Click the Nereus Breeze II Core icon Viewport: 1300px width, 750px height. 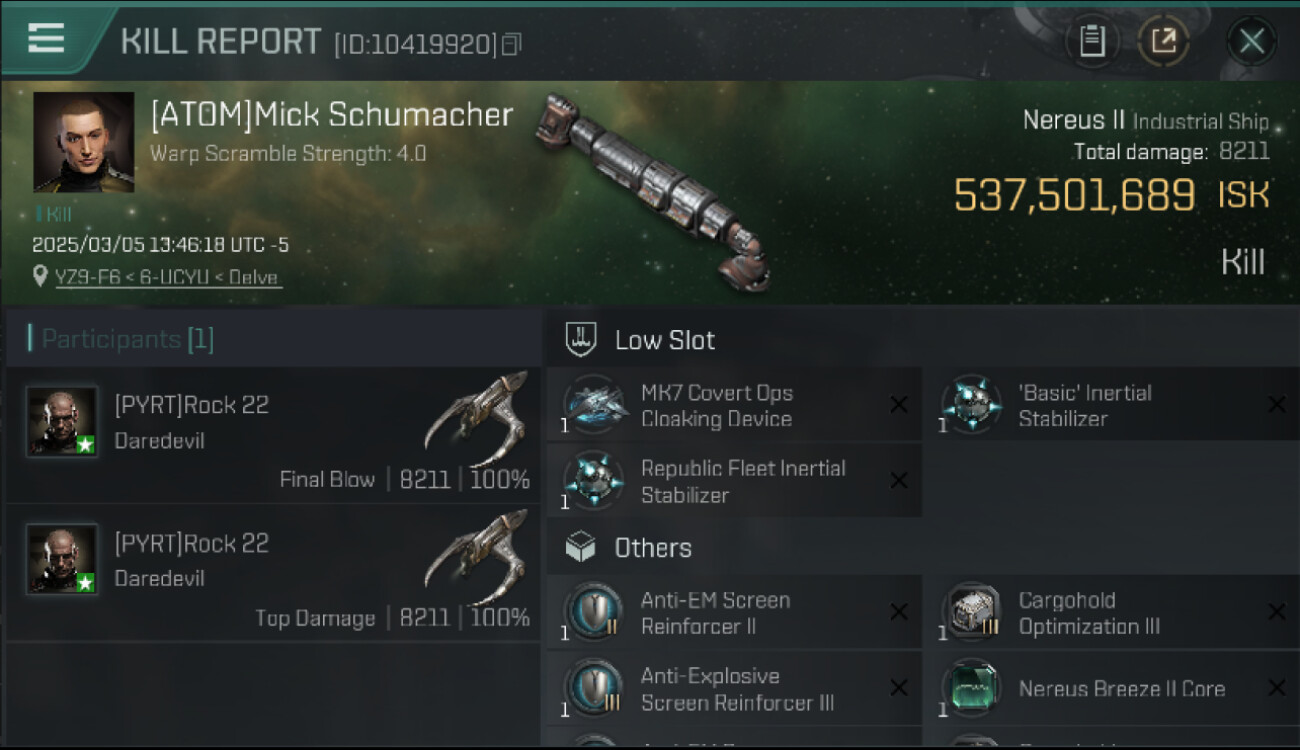click(972, 688)
